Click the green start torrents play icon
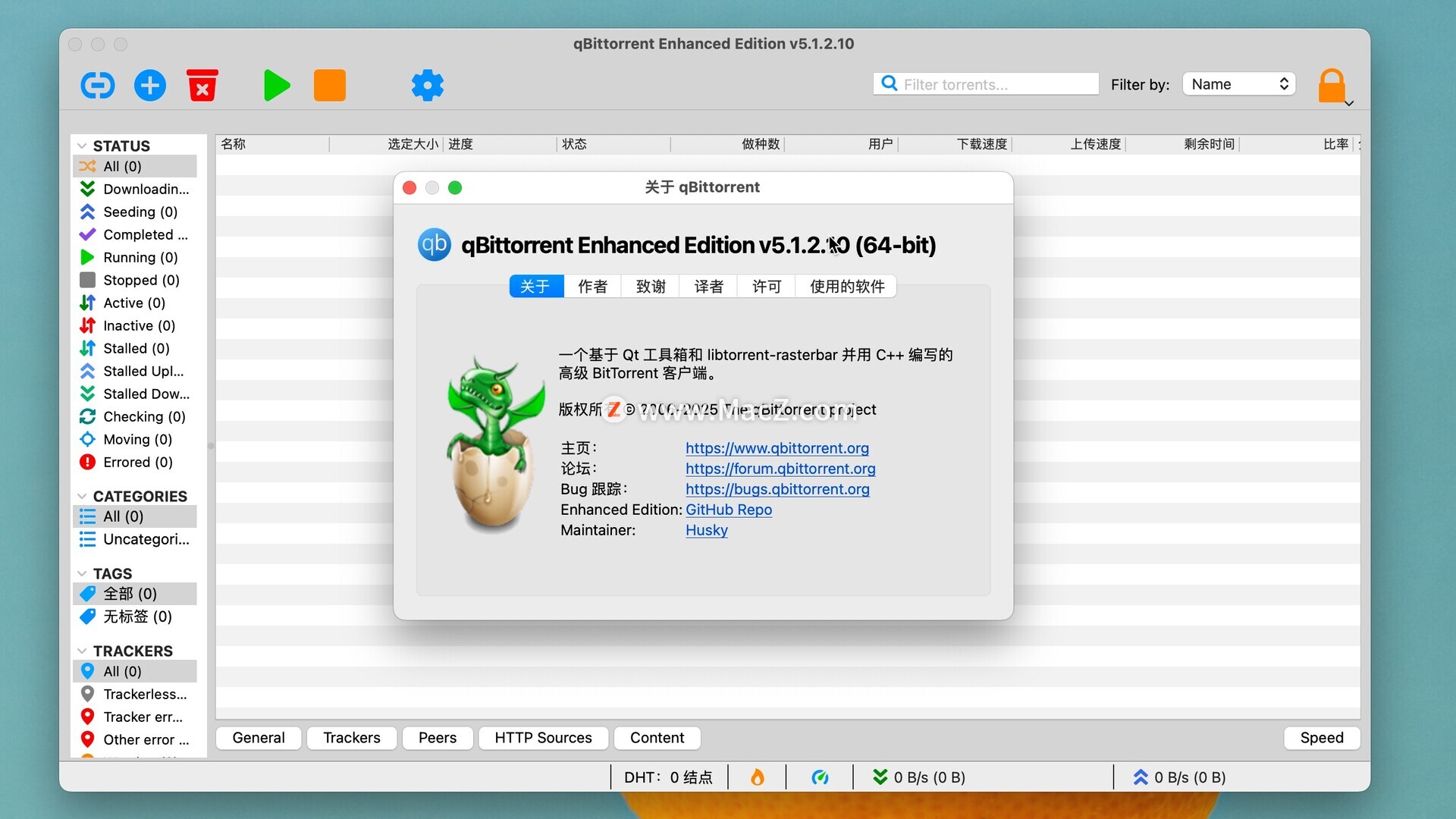 point(277,85)
